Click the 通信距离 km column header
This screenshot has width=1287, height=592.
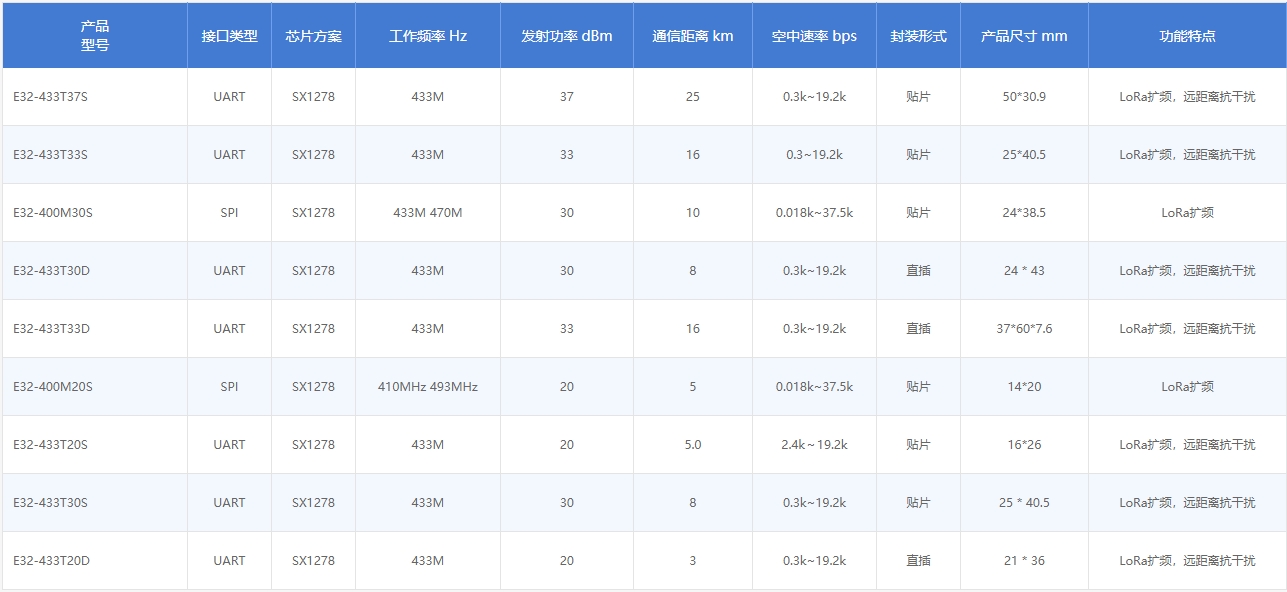pyautogui.click(x=692, y=35)
